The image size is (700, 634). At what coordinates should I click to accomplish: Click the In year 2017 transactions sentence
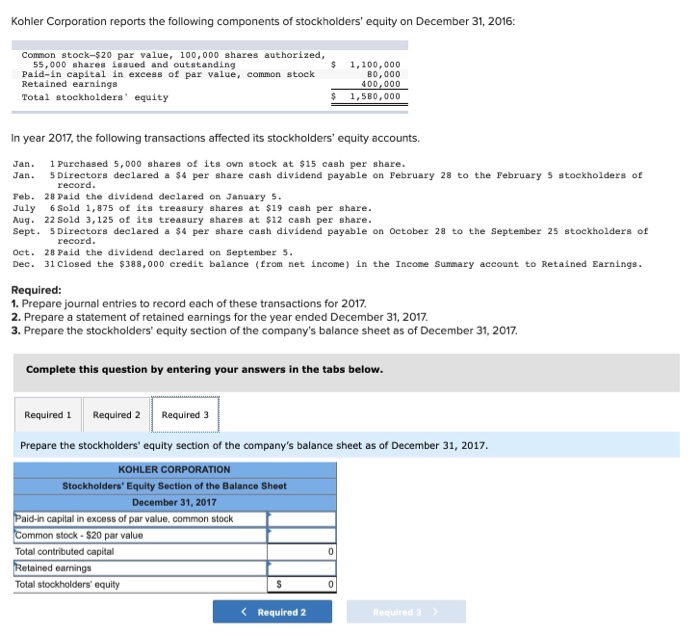(x=215, y=138)
